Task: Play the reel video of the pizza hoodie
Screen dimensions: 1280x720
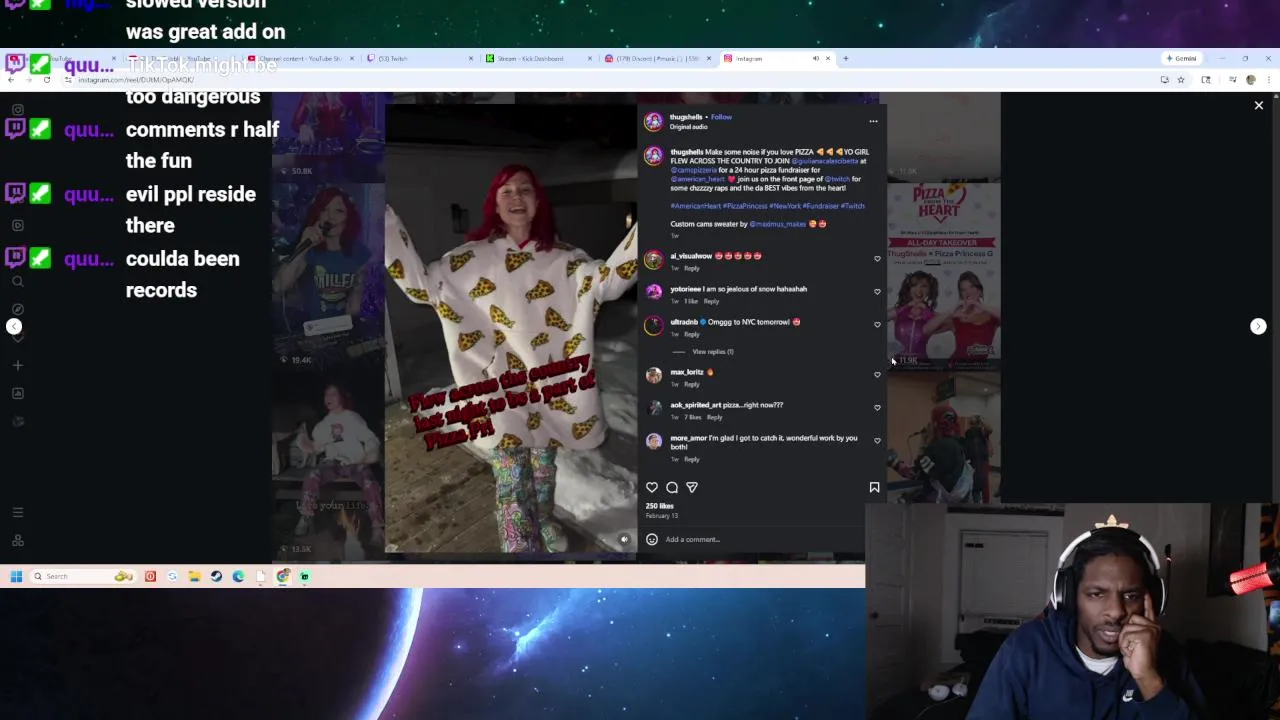Action: click(510, 330)
